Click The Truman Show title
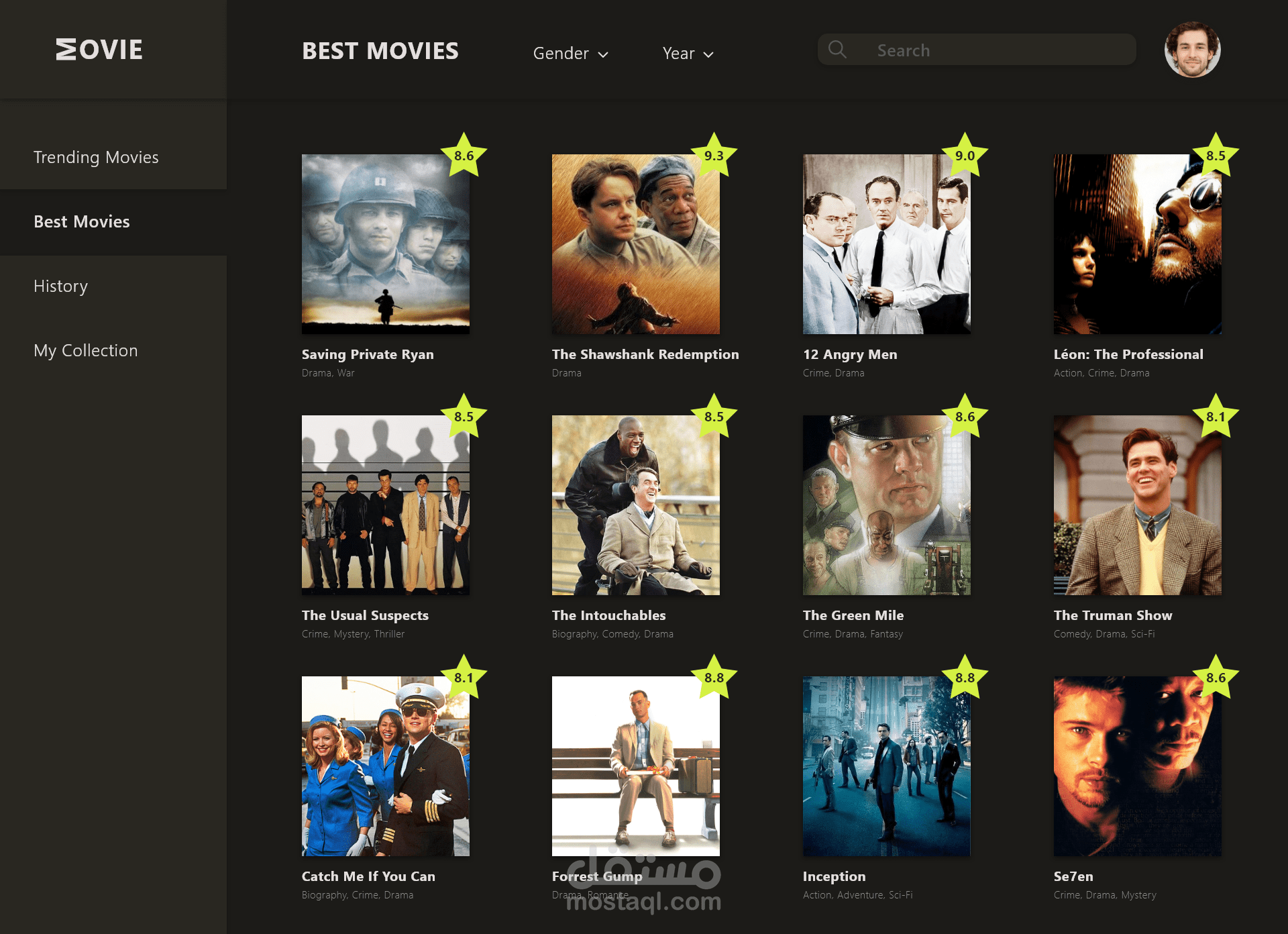 1113,615
